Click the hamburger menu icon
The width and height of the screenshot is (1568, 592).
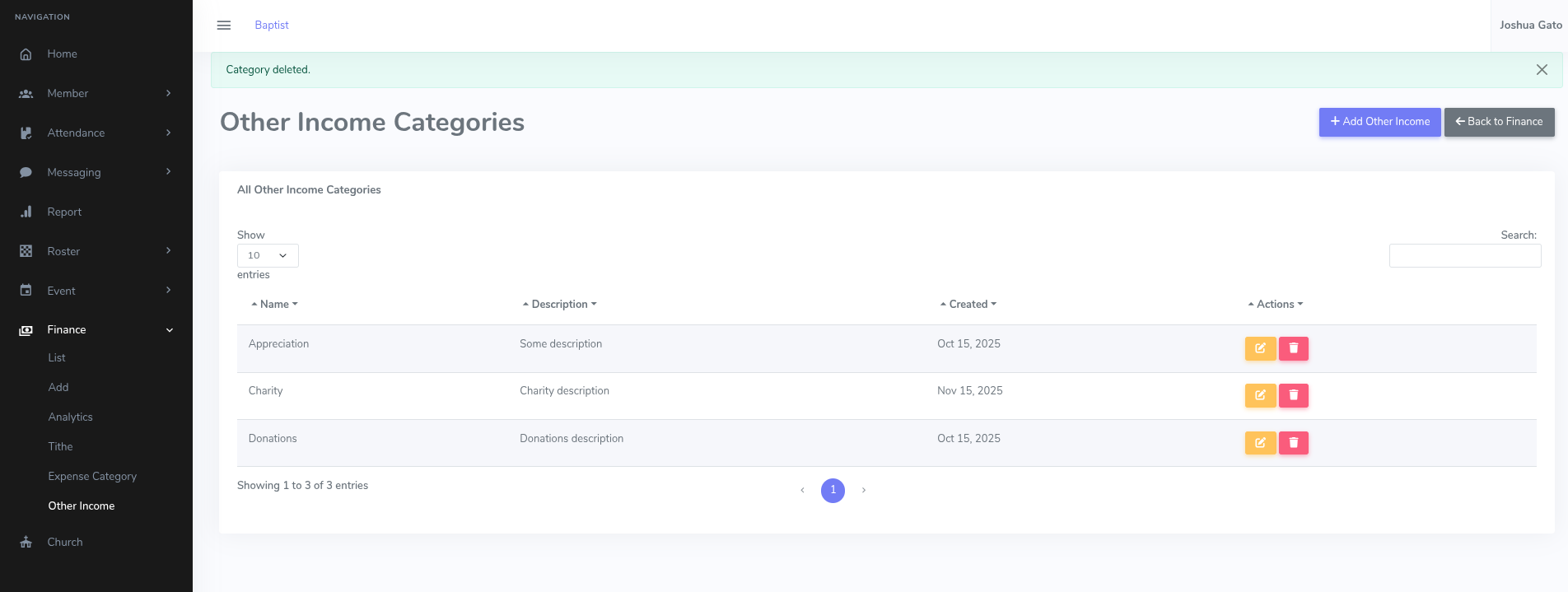223,26
